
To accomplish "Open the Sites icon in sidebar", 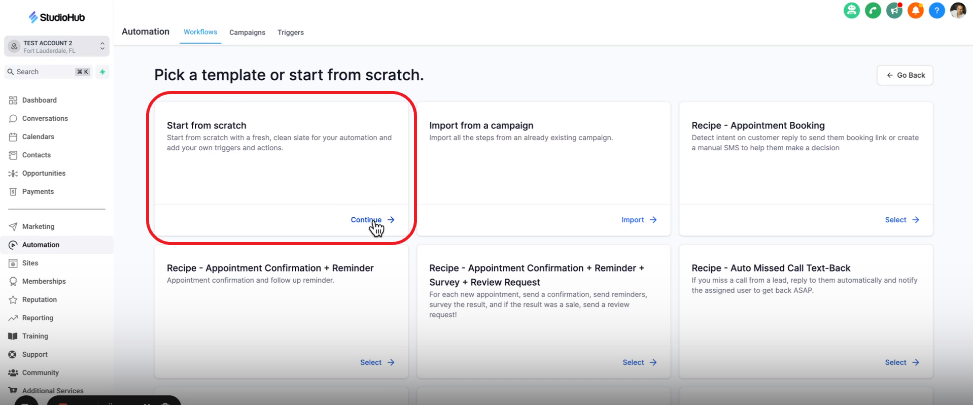I will [13, 263].
